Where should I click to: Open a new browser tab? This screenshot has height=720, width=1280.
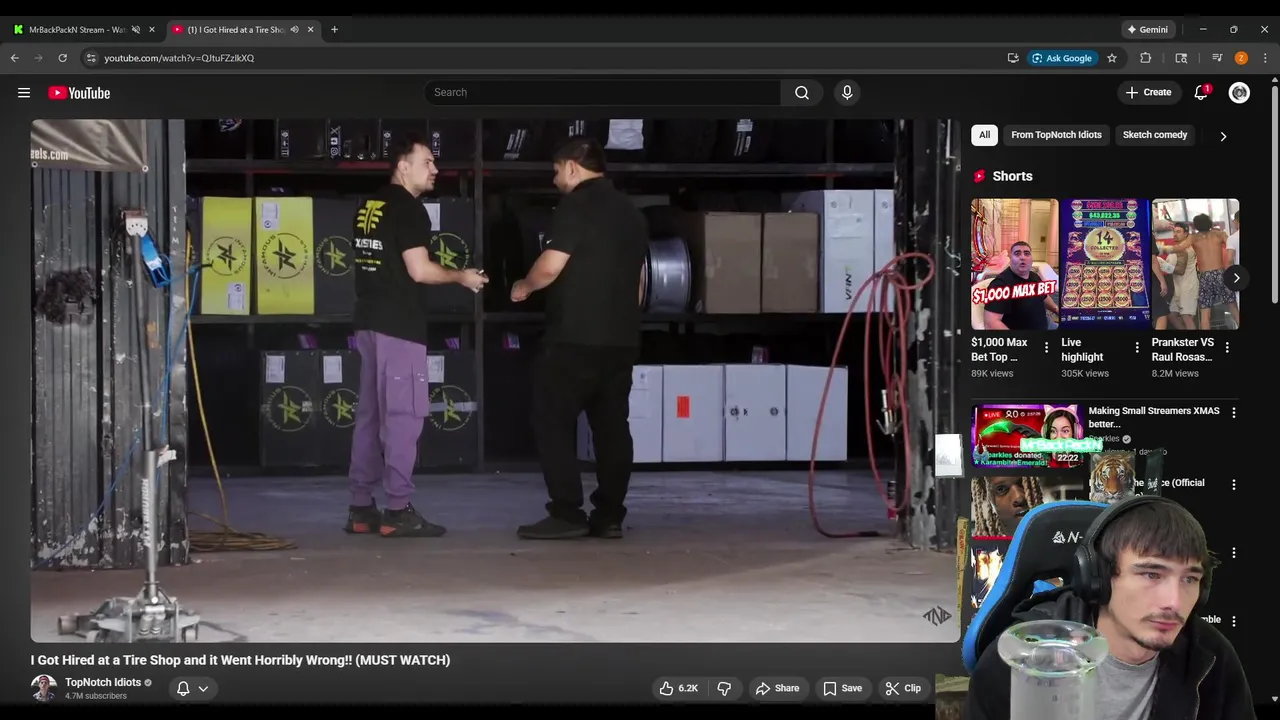pos(334,29)
